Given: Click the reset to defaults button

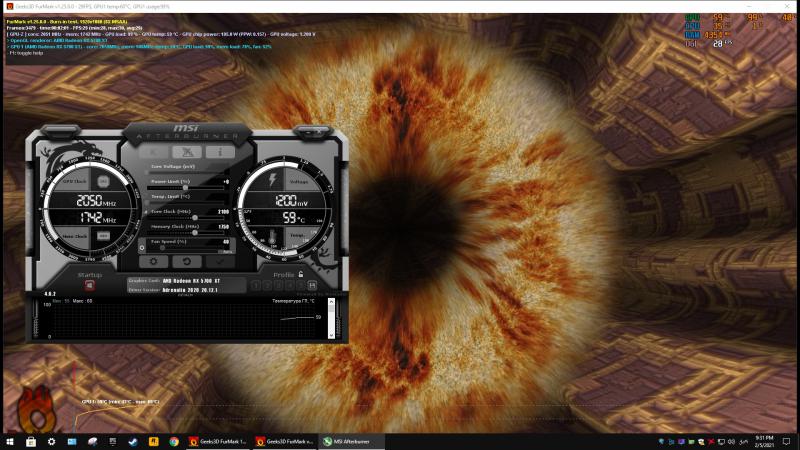Looking at the screenshot, I should click(187, 261).
